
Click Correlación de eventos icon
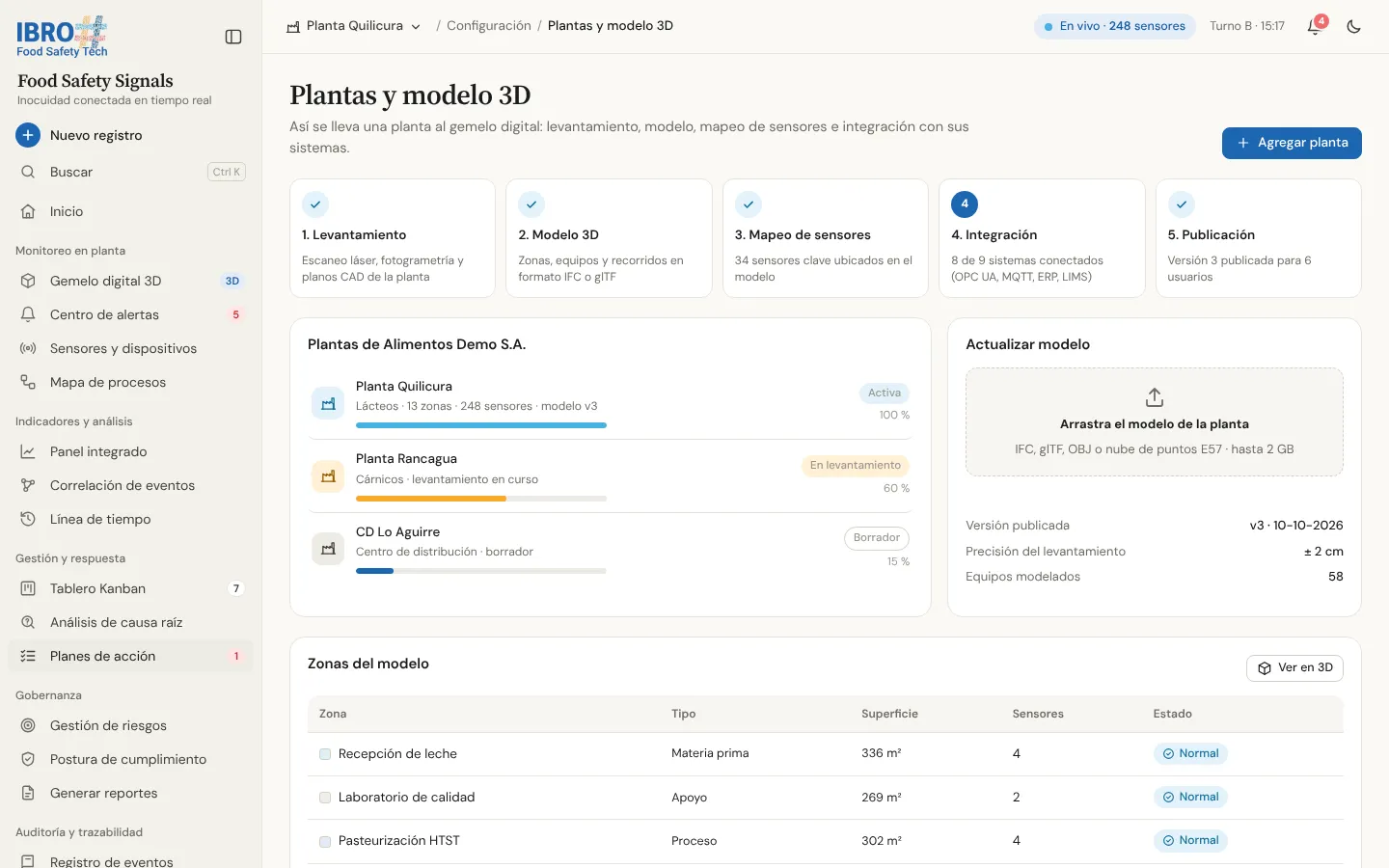(x=28, y=485)
